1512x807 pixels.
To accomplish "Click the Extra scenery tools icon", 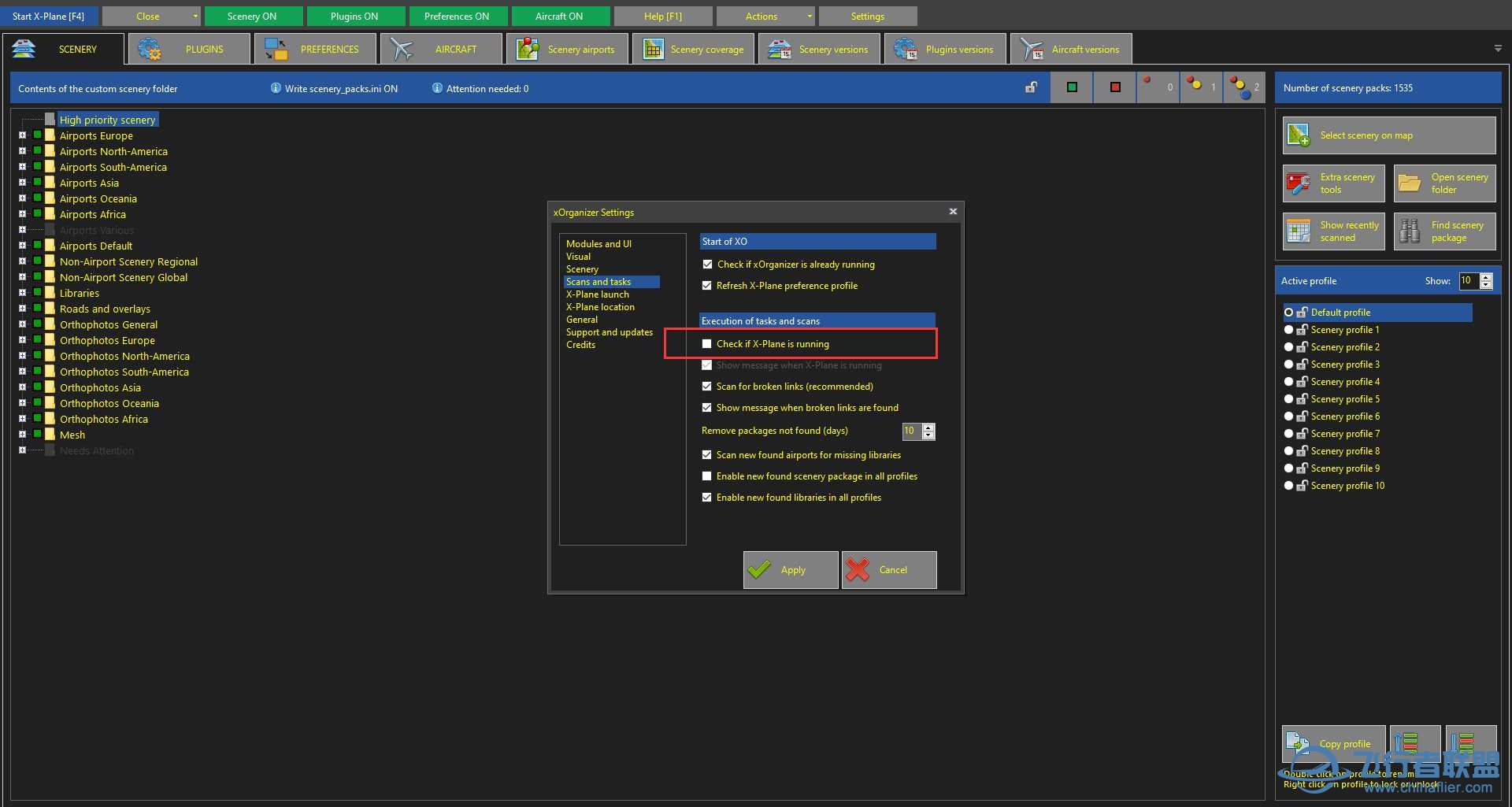I will click(x=1299, y=183).
